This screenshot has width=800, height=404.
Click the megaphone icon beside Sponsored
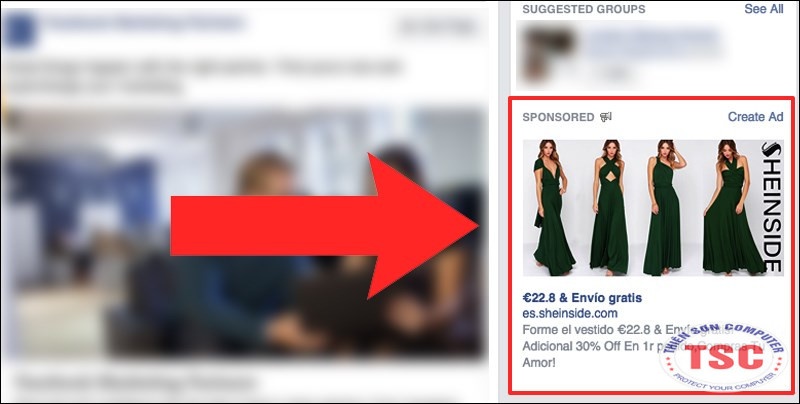(x=606, y=117)
